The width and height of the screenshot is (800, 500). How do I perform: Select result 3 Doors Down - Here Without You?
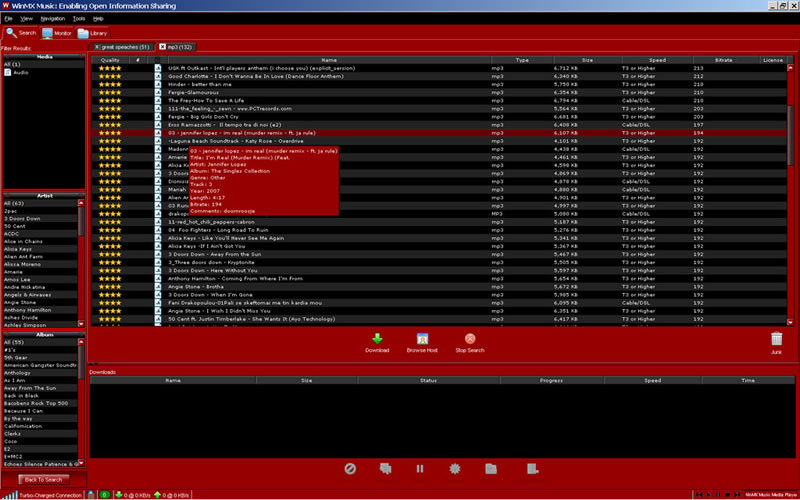(x=440, y=270)
